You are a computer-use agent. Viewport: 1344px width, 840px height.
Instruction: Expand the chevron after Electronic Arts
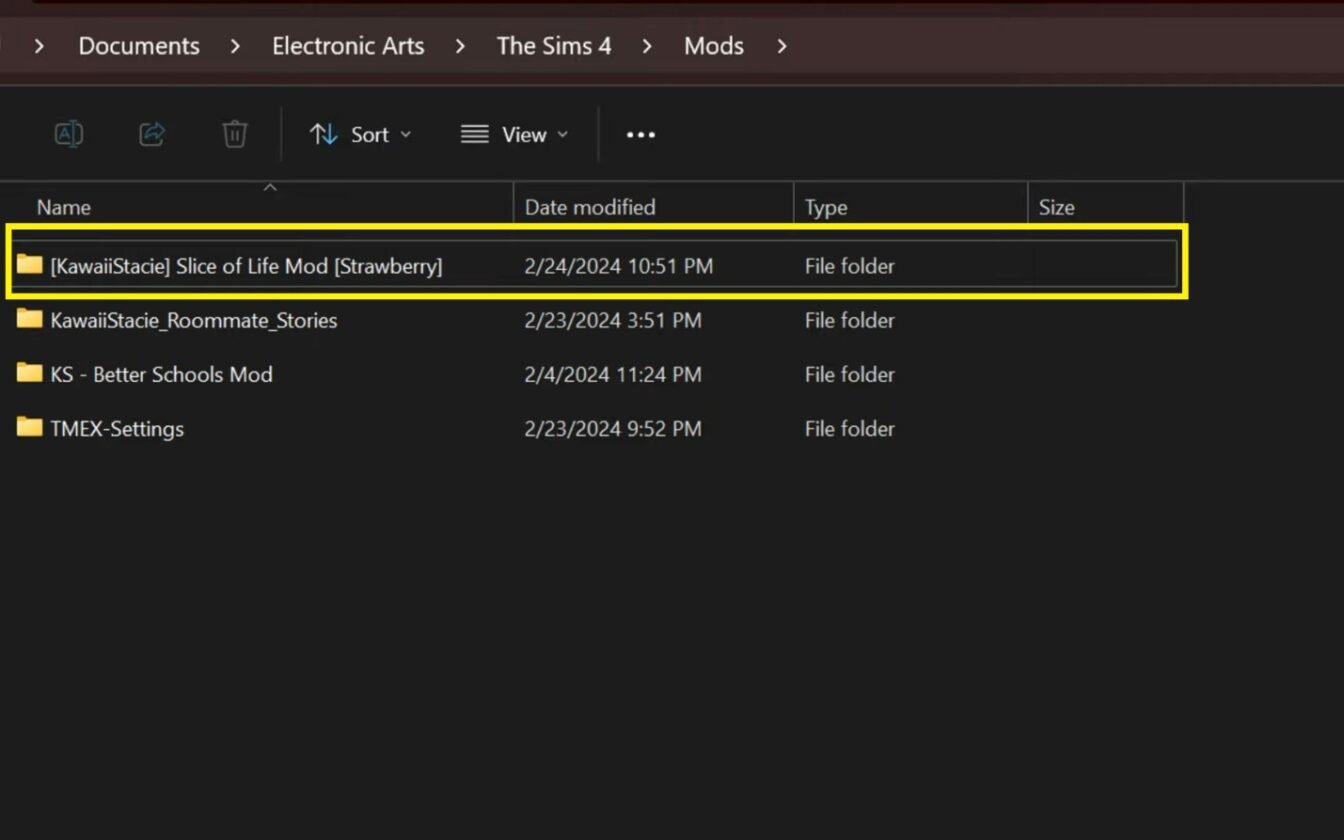pyautogui.click(x=461, y=46)
